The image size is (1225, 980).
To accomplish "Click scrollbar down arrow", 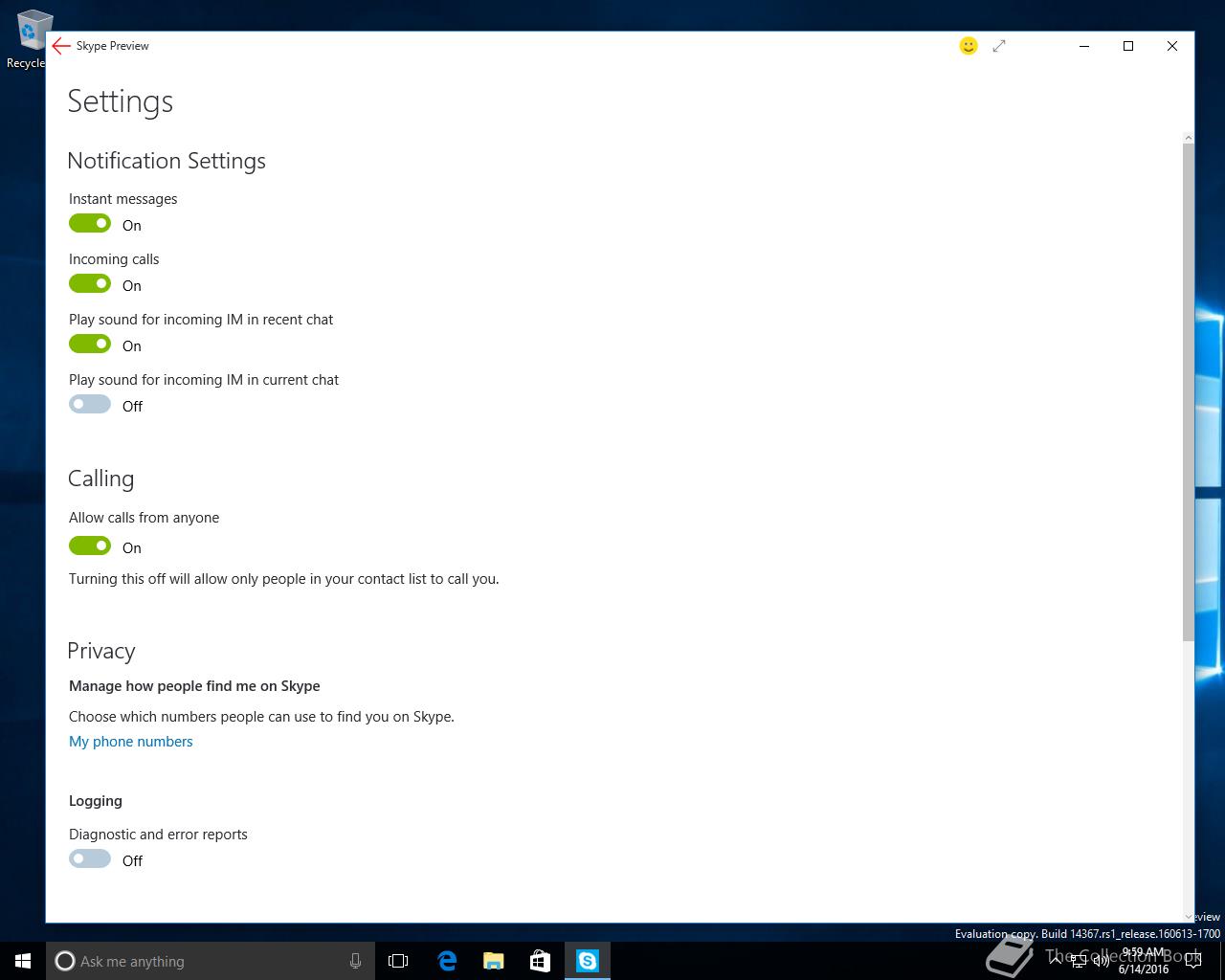I will click(1189, 917).
